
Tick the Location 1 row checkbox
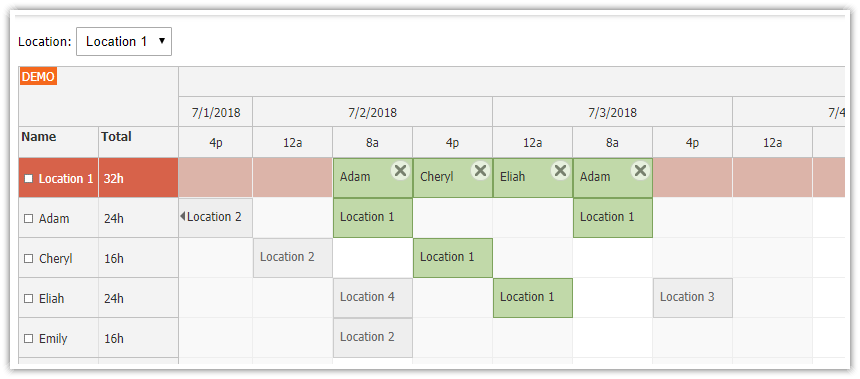[x=29, y=178]
